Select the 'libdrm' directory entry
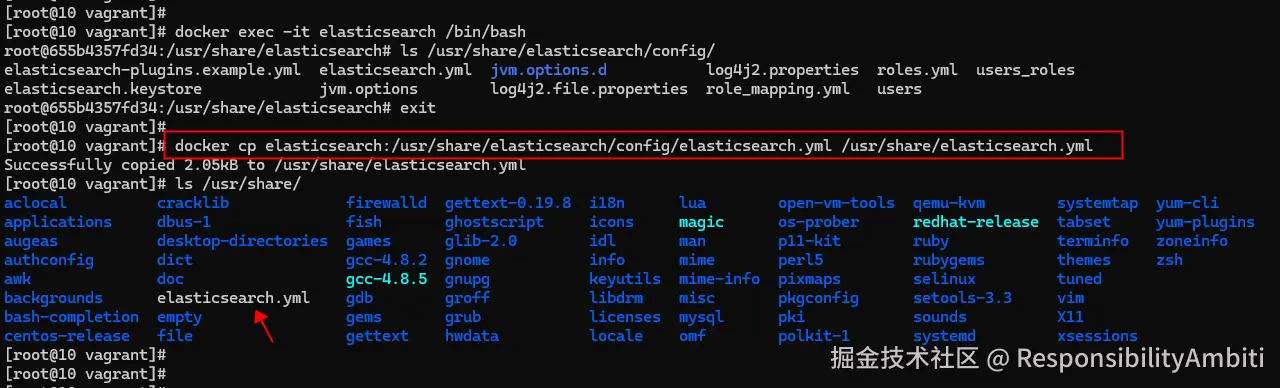 pos(616,298)
